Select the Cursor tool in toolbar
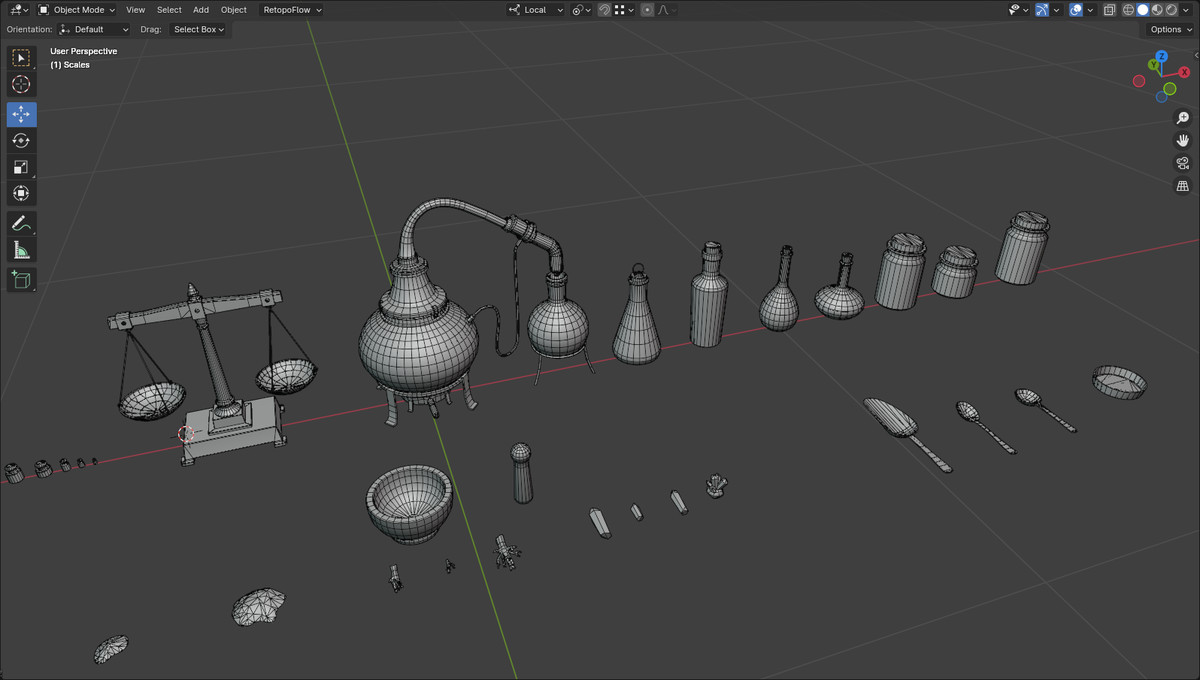Image resolution: width=1200 pixels, height=680 pixels. pyautogui.click(x=22, y=85)
